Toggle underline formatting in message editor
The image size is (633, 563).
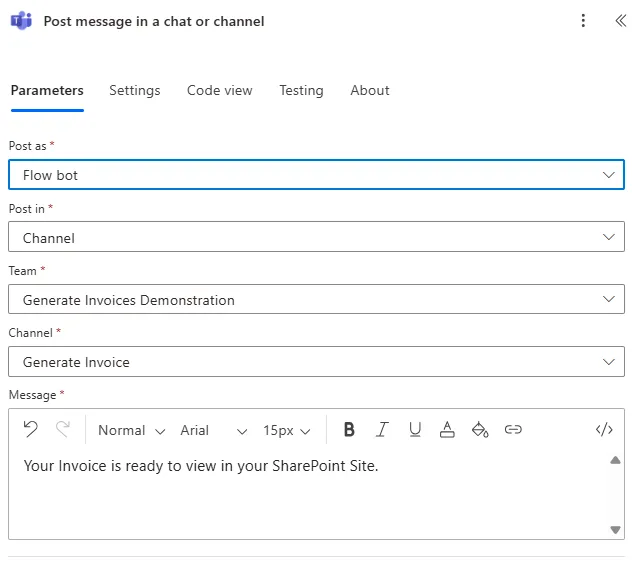(x=415, y=430)
